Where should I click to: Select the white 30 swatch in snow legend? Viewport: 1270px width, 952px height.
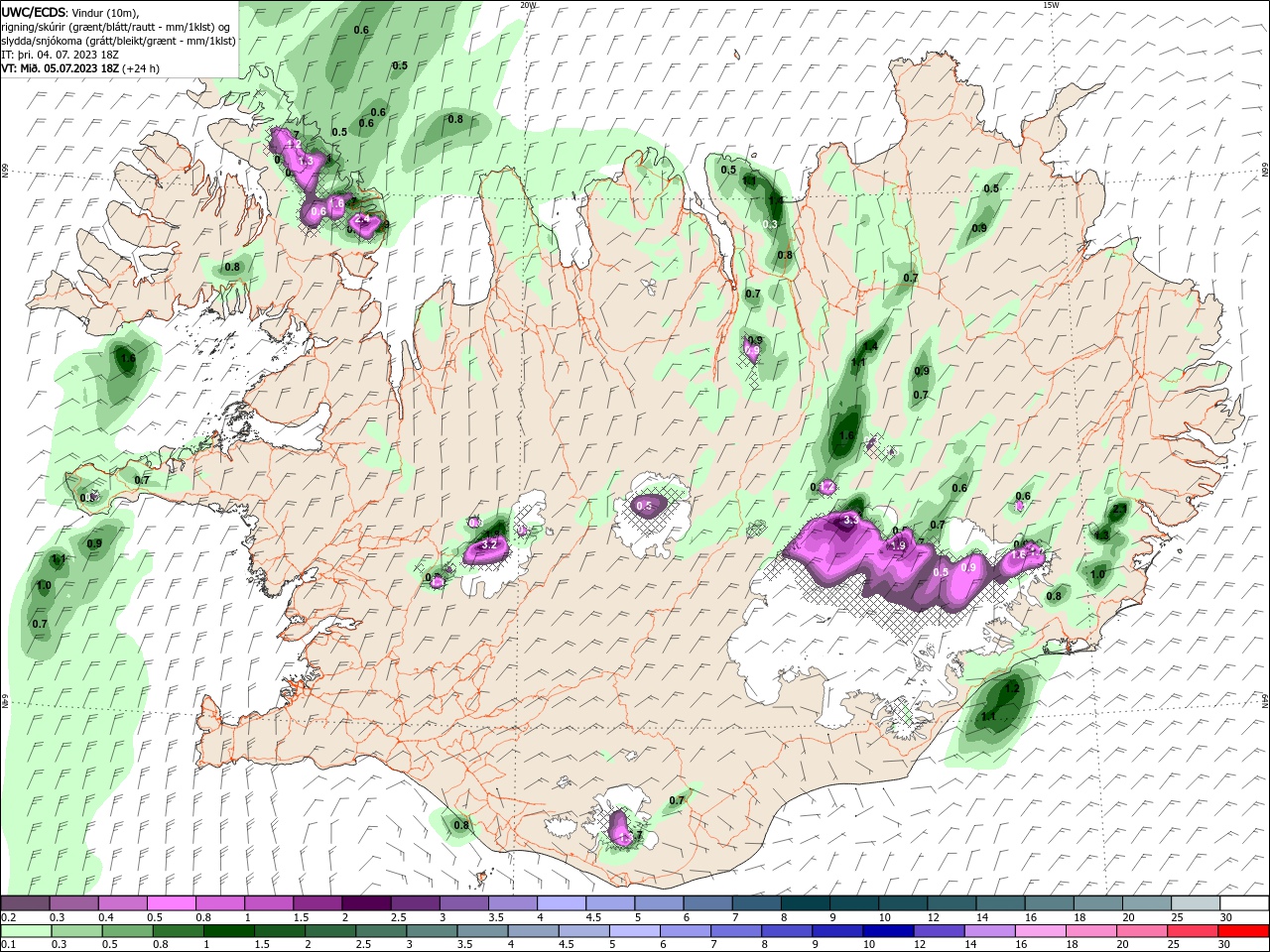(1244, 903)
